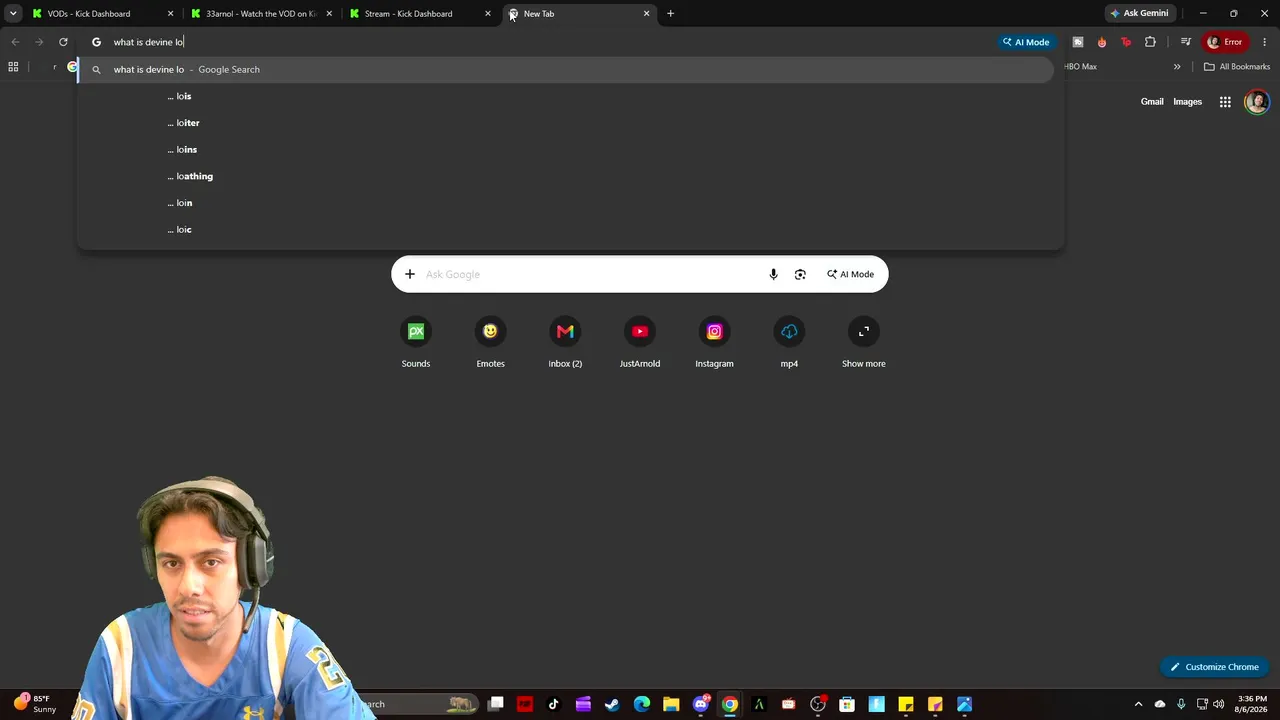
Task: Open the weather widget showing 85°F Sunny
Action: click(33, 704)
